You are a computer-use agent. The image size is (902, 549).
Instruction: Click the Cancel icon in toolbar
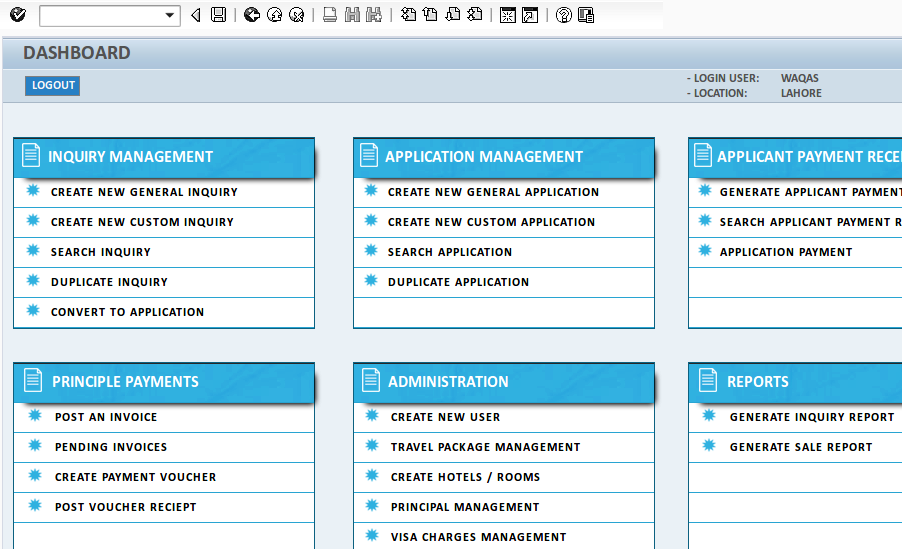pyautogui.click(x=296, y=15)
